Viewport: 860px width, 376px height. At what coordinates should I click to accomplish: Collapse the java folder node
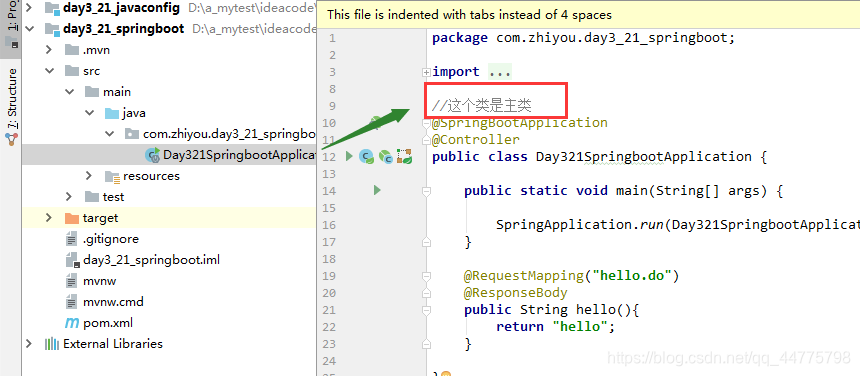click(89, 113)
